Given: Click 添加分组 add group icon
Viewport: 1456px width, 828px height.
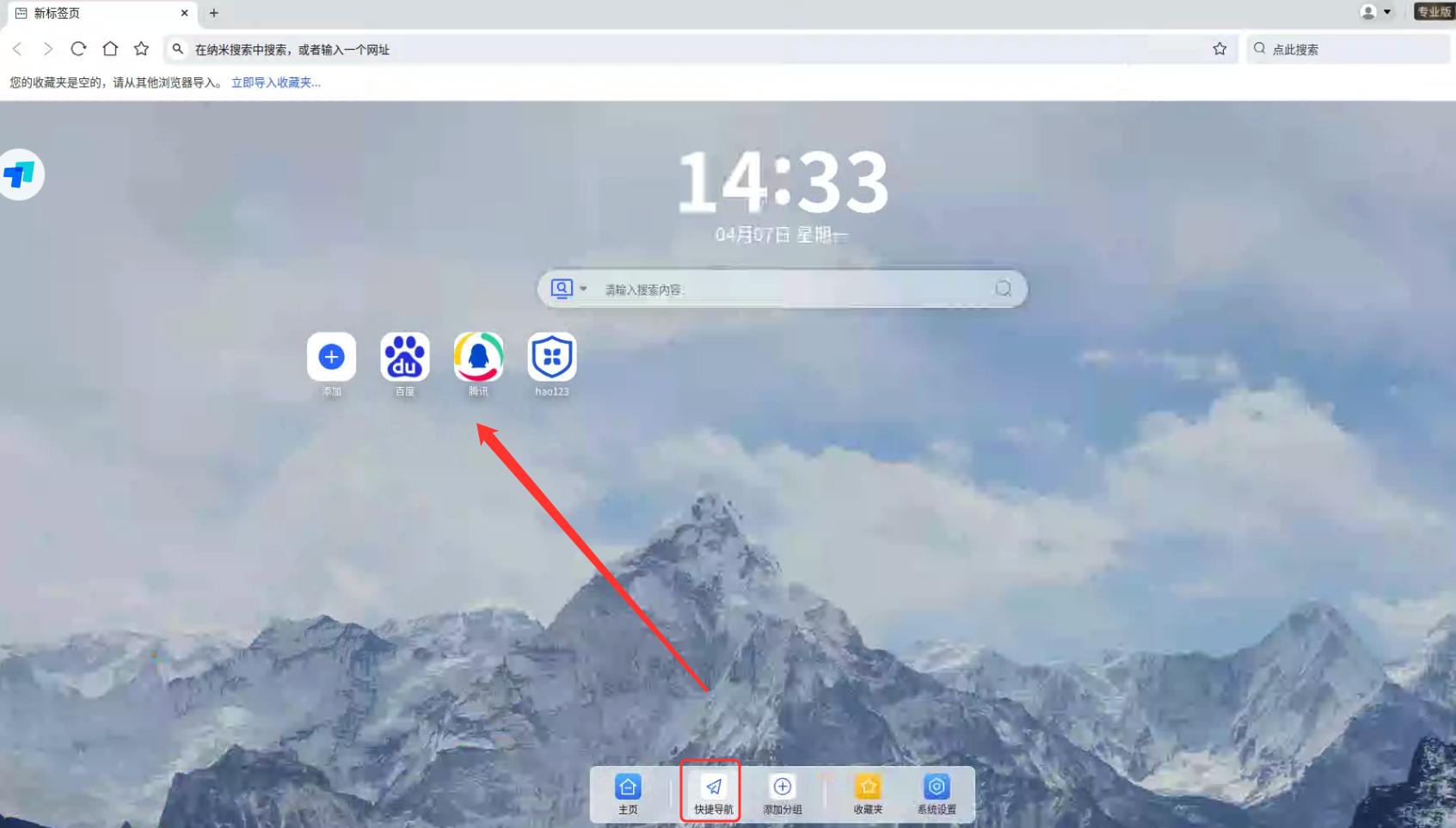Looking at the screenshot, I should pos(782,794).
